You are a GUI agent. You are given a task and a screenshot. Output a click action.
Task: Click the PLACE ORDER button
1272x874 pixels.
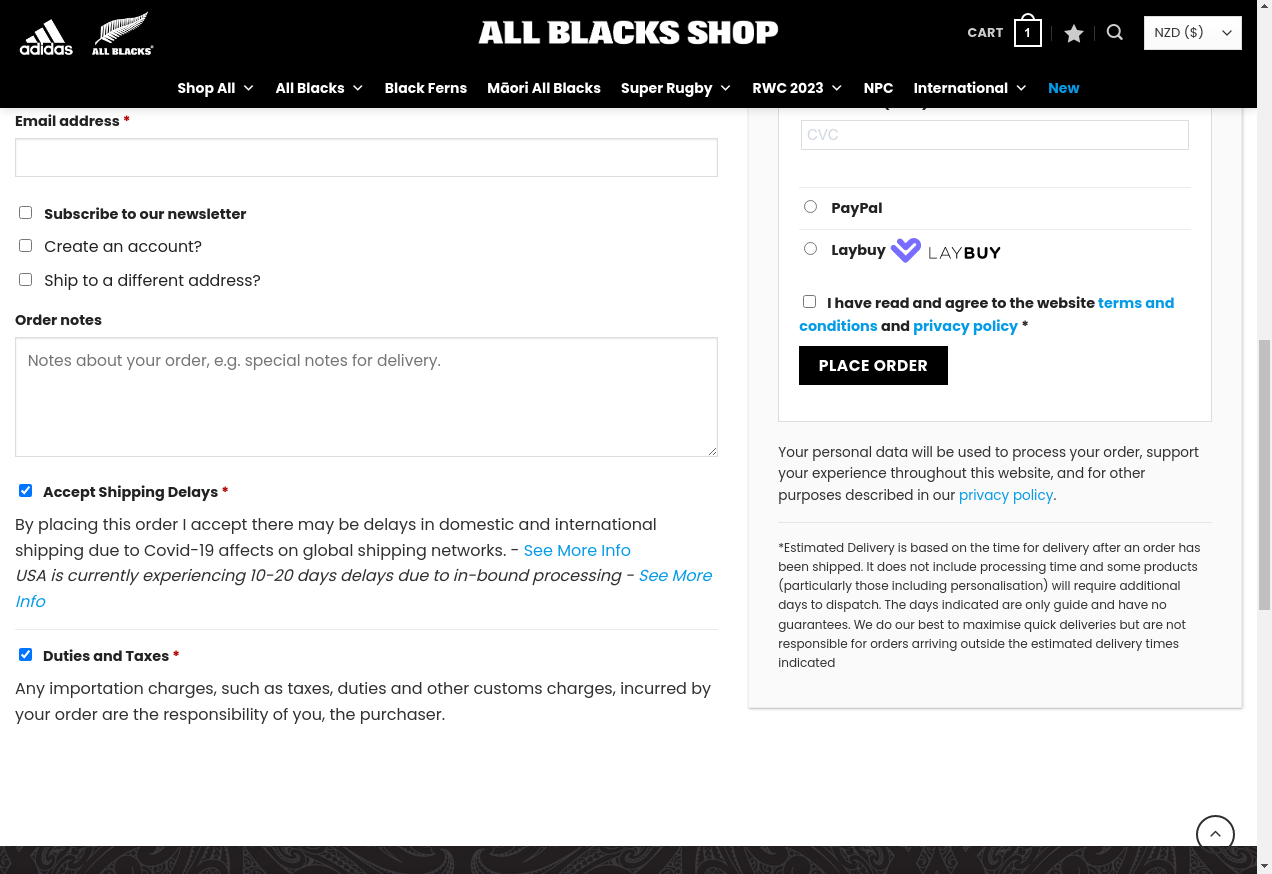873,365
